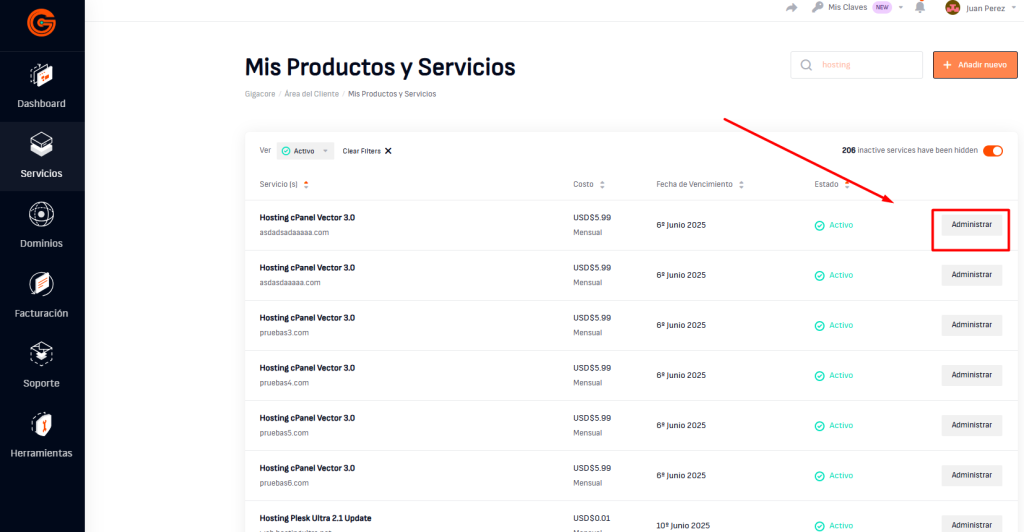The width and height of the screenshot is (1024, 532).
Task: Open the Soporte sidebar icon
Action: 41,355
